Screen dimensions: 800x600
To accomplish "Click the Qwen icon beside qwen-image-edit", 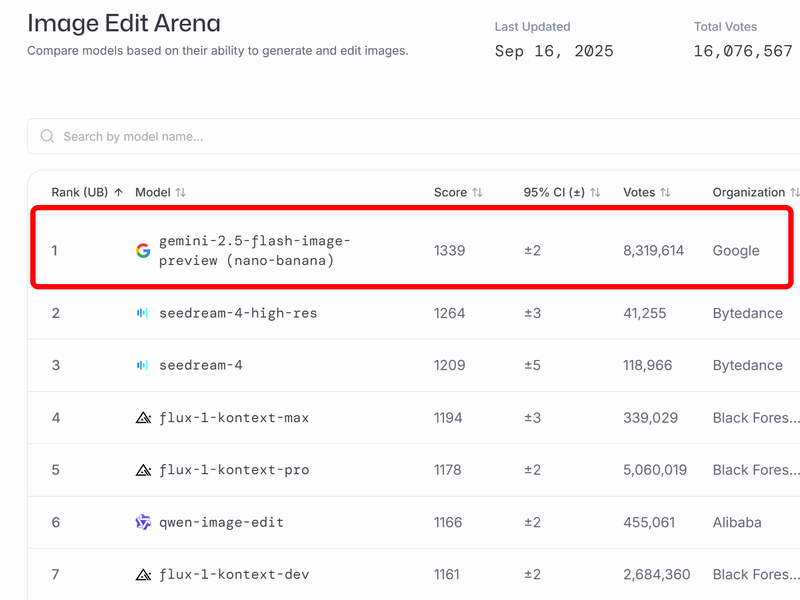I will pyautogui.click(x=143, y=522).
